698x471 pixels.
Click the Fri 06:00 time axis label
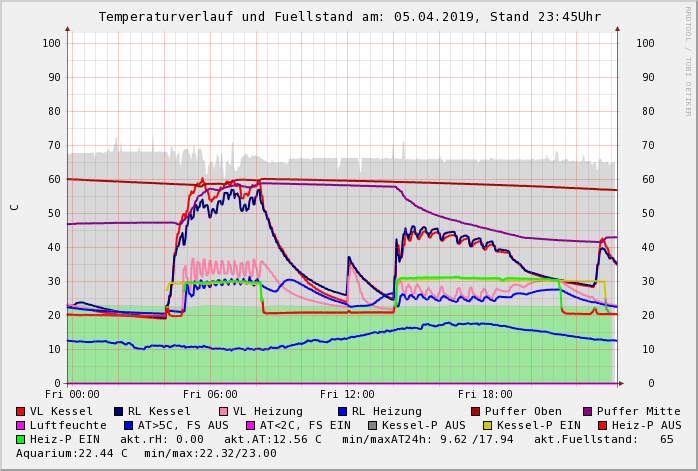pos(210,394)
